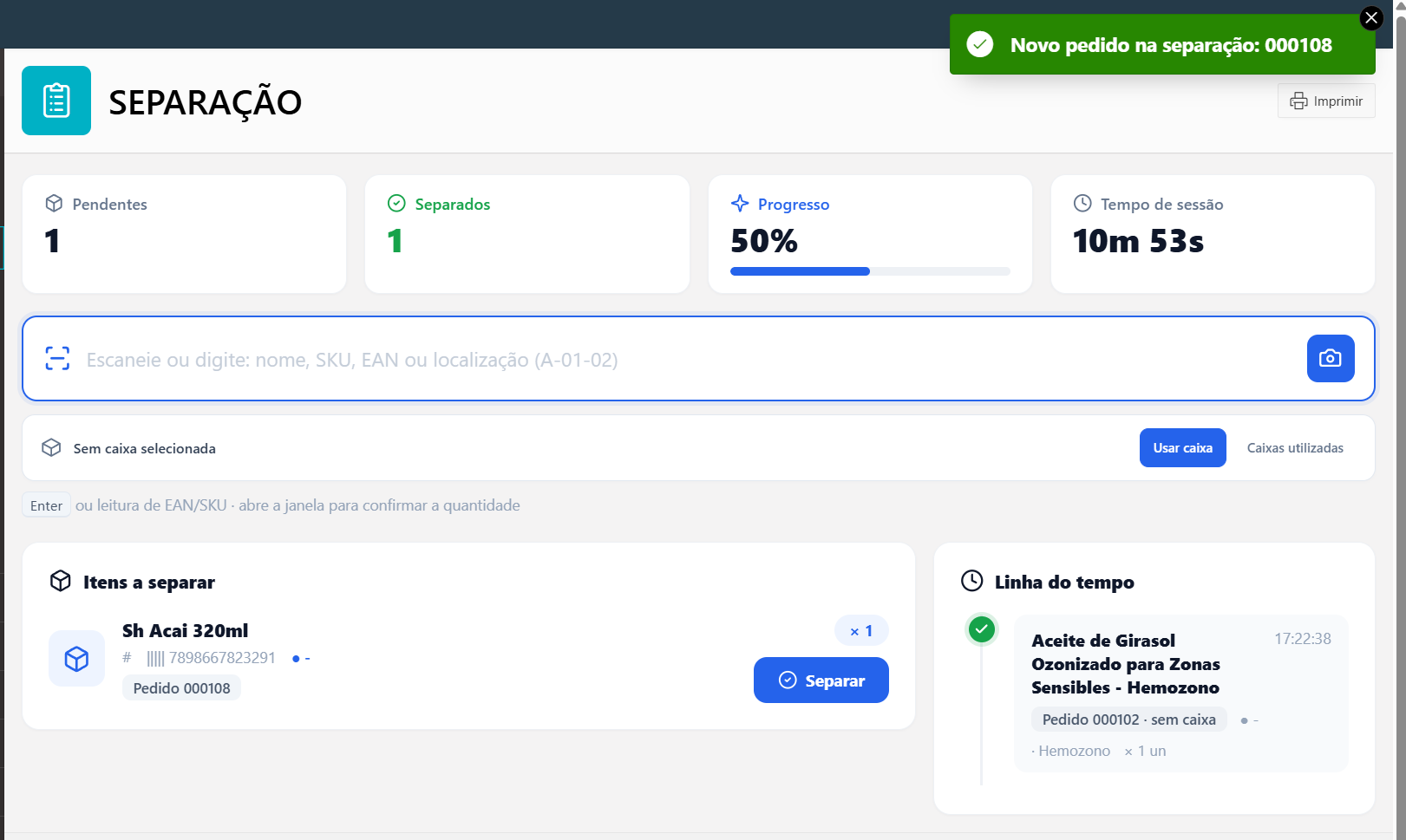The height and width of the screenshot is (840, 1406).
Task: Open Caixas utilizadas
Action: (x=1295, y=448)
